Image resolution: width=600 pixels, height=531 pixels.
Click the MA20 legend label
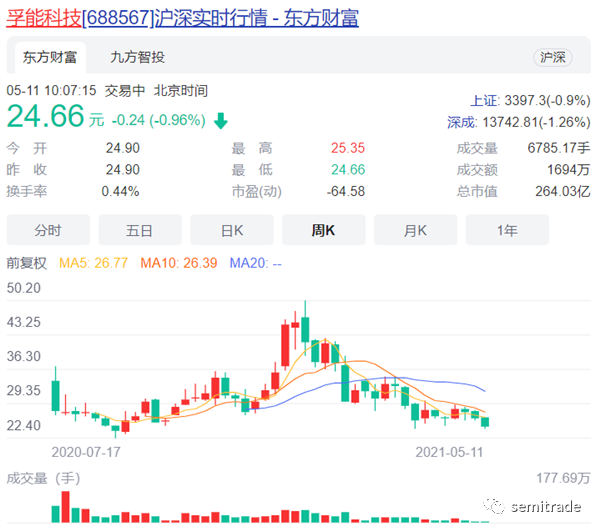pyautogui.click(x=255, y=263)
